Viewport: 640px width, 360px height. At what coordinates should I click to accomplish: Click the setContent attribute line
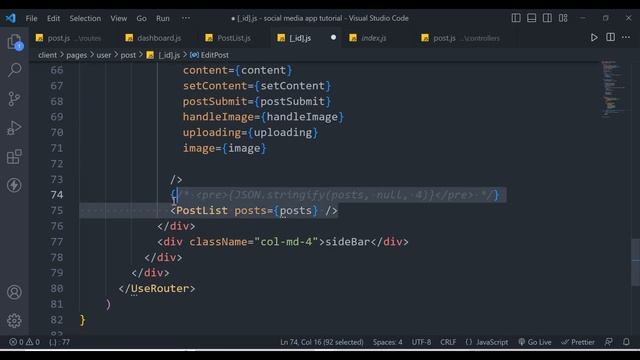257,86
